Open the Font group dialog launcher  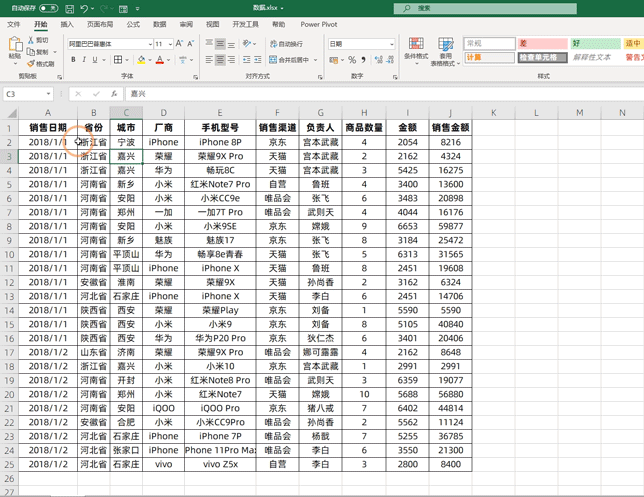pos(196,77)
